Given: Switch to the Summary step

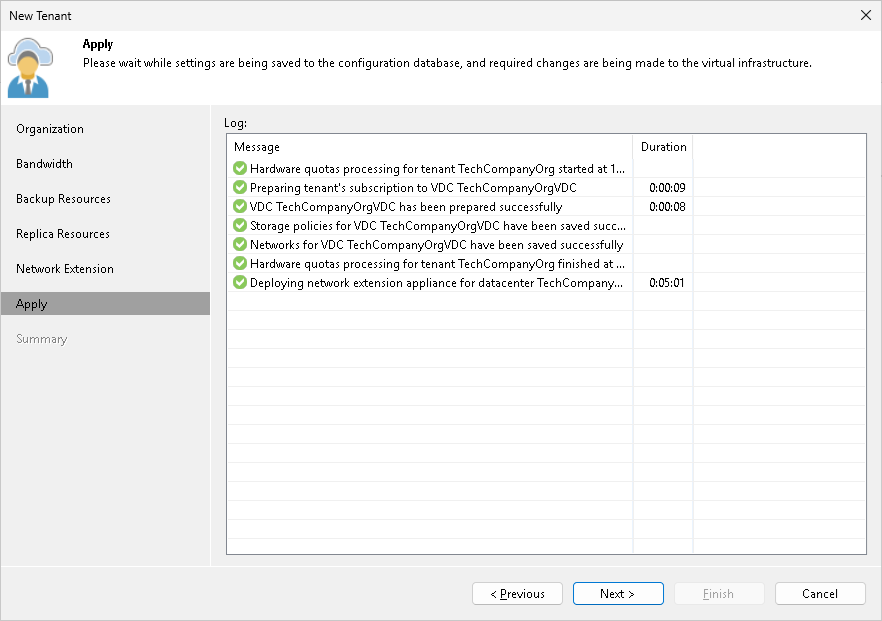Looking at the screenshot, I should pos(41,338).
